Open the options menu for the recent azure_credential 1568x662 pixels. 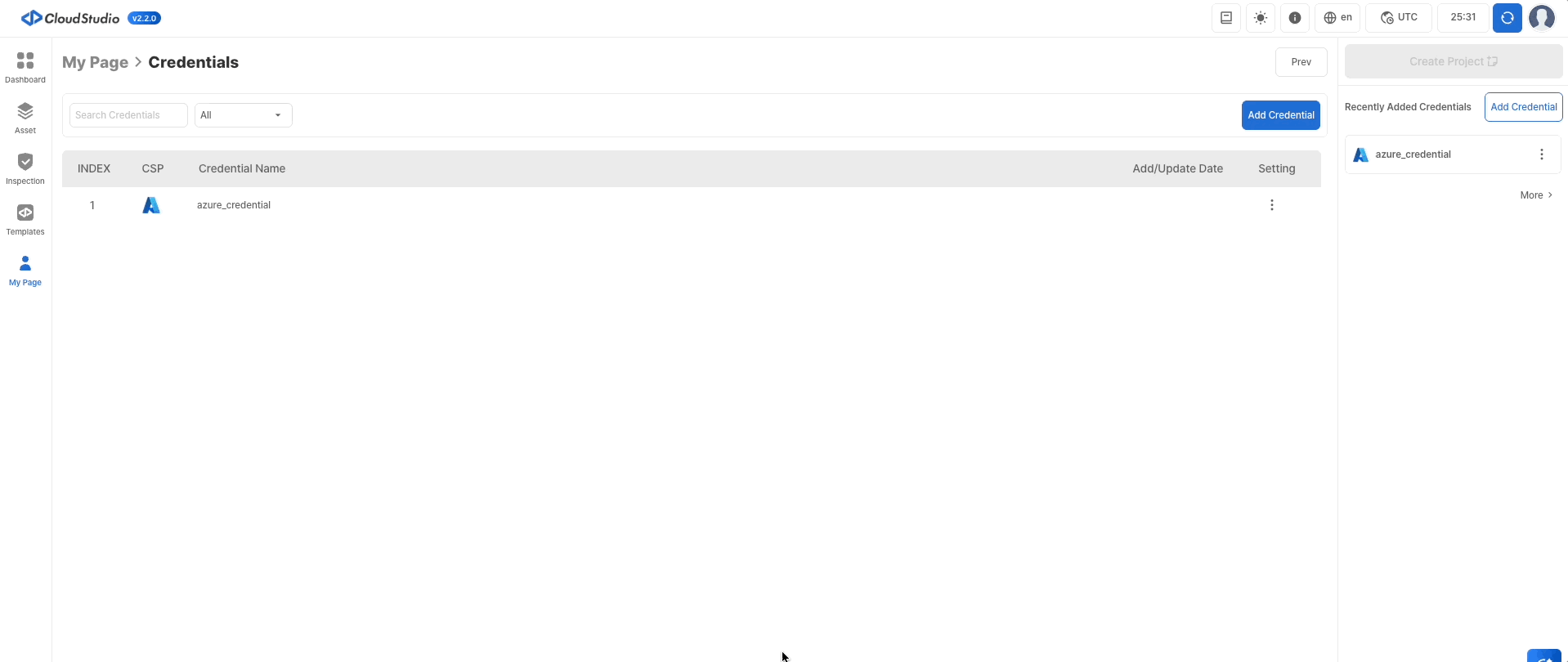pos(1542,154)
